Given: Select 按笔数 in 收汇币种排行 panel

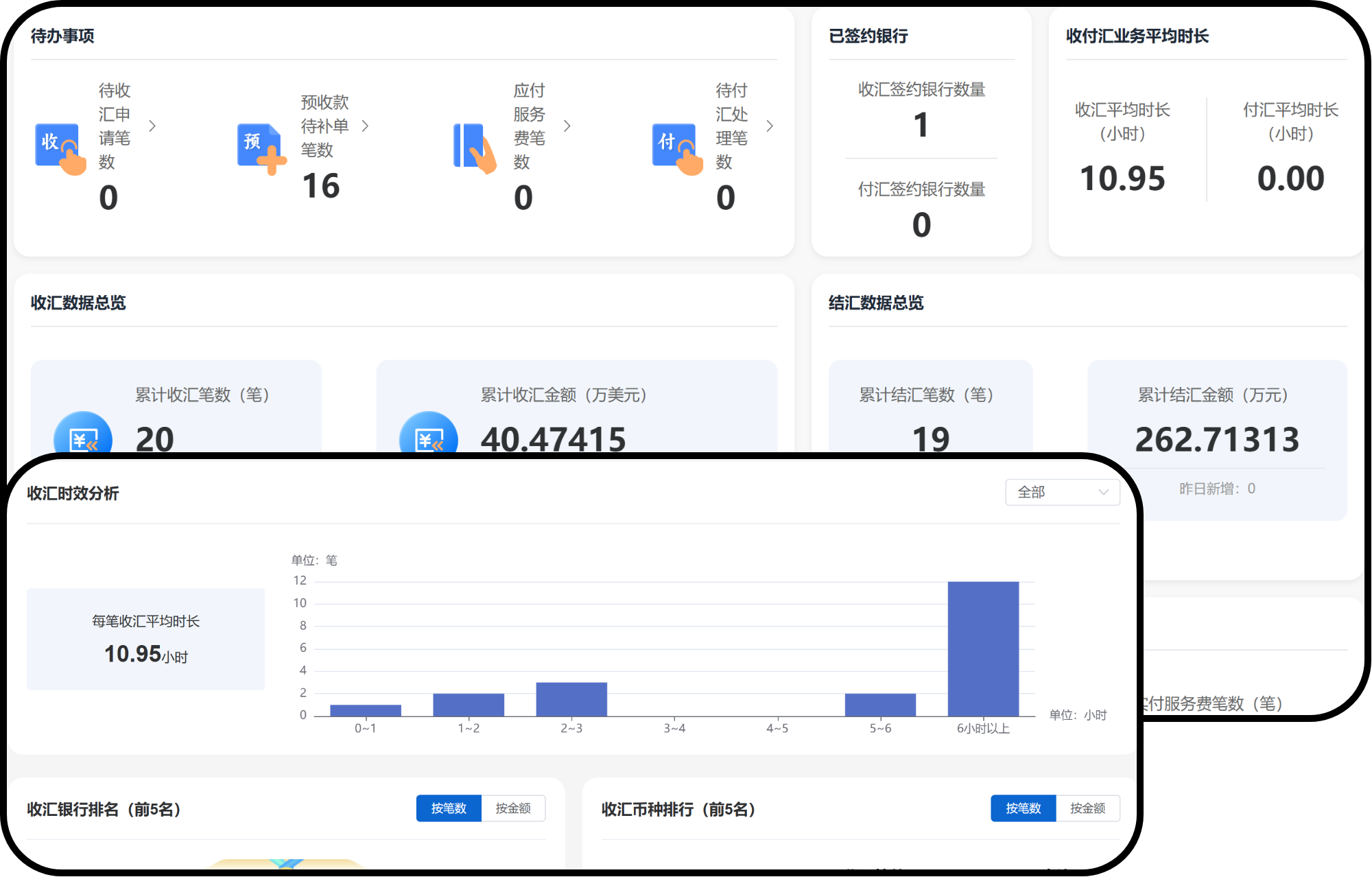Looking at the screenshot, I should (1023, 808).
